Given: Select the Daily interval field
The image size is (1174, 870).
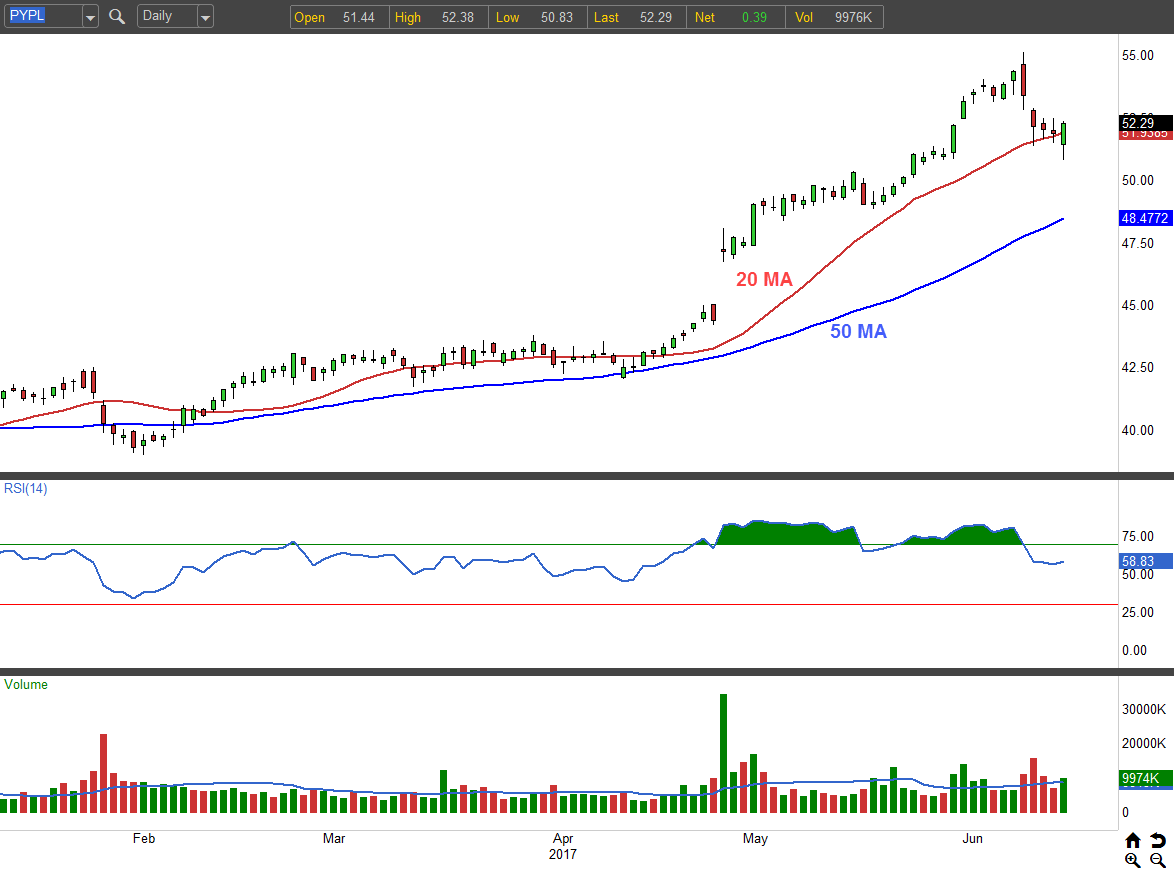Looking at the screenshot, I should (167, 16).
